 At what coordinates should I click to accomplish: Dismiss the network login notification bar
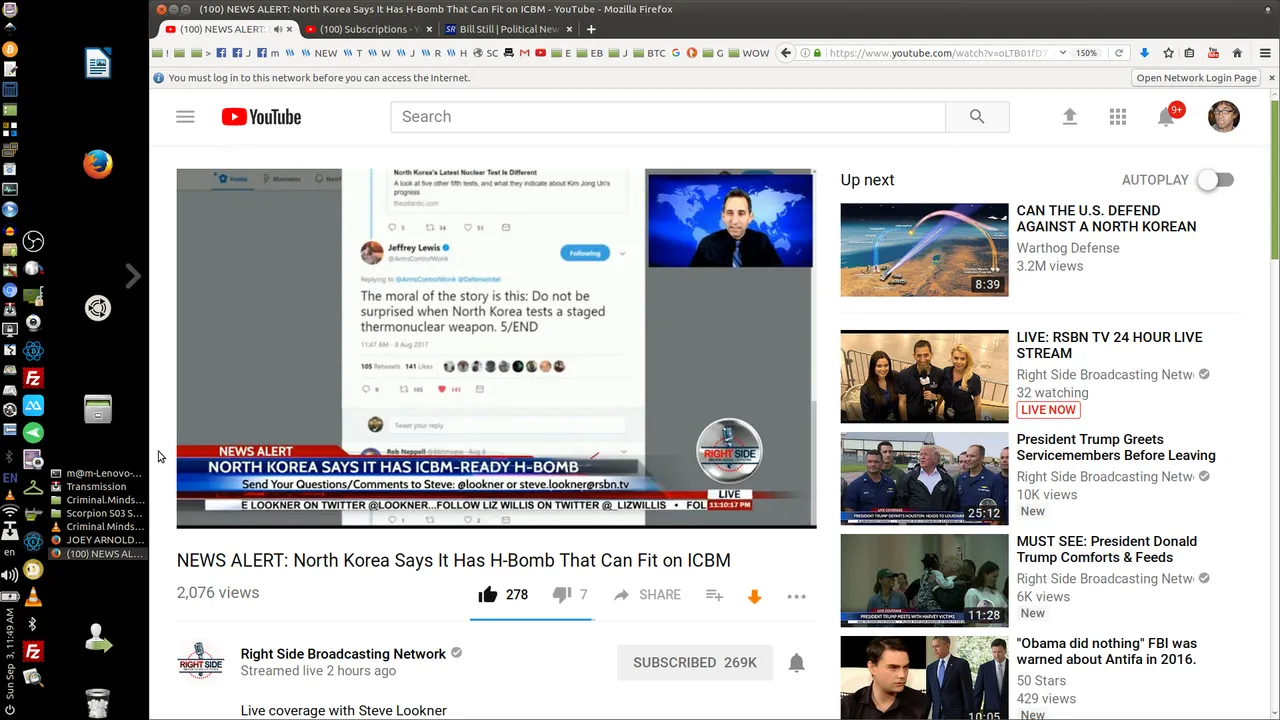(x=1272, y=78)
